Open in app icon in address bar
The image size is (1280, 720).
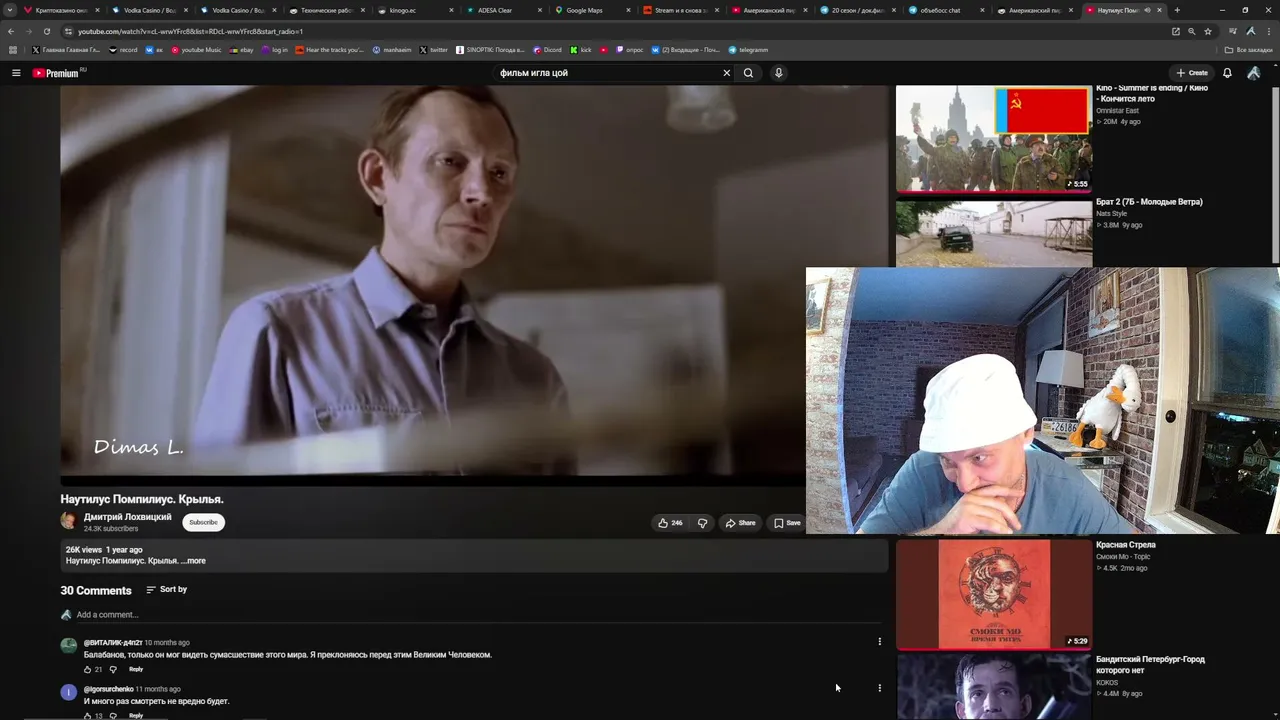click(x=1176, y=31)
